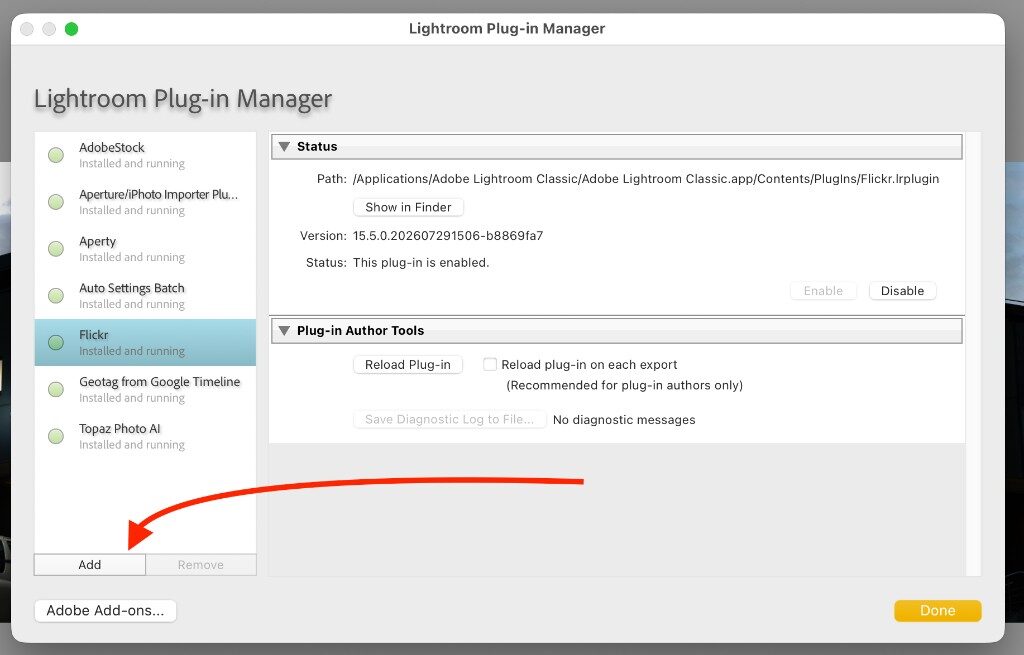Click the green window zoom button
Image resolution: width=1024 pixels, height=655 pixels.
[x=72, y=29]
